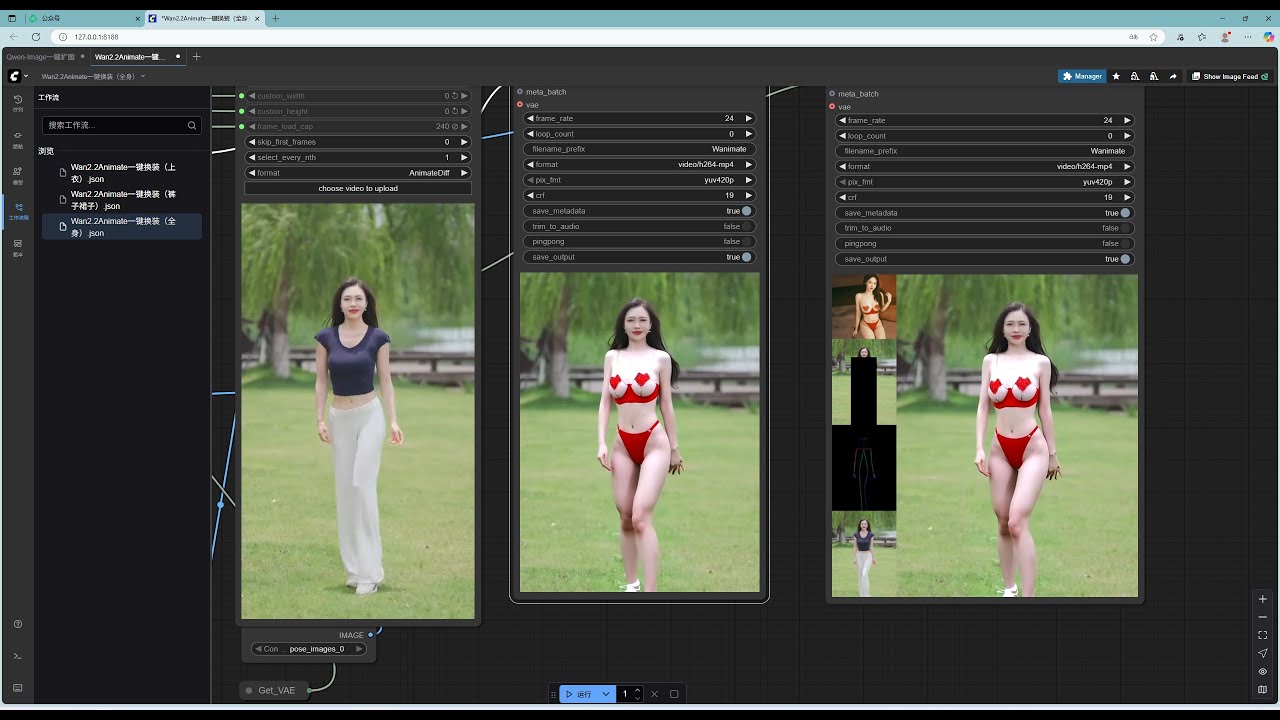
Task: Zoom in on the canvas
Action: [1262, 599]
